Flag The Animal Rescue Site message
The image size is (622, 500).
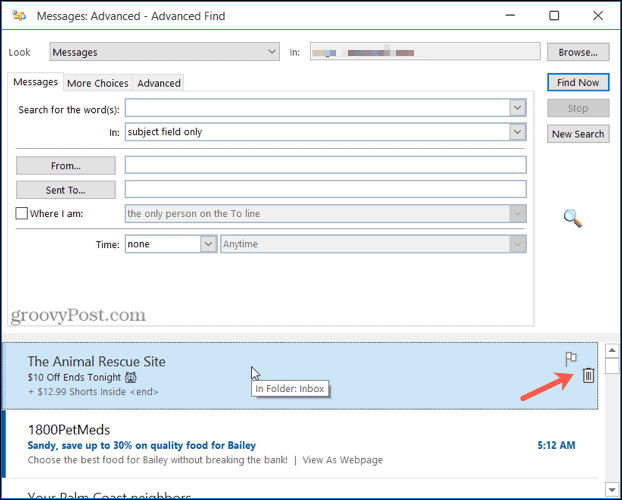coord(571,359)
